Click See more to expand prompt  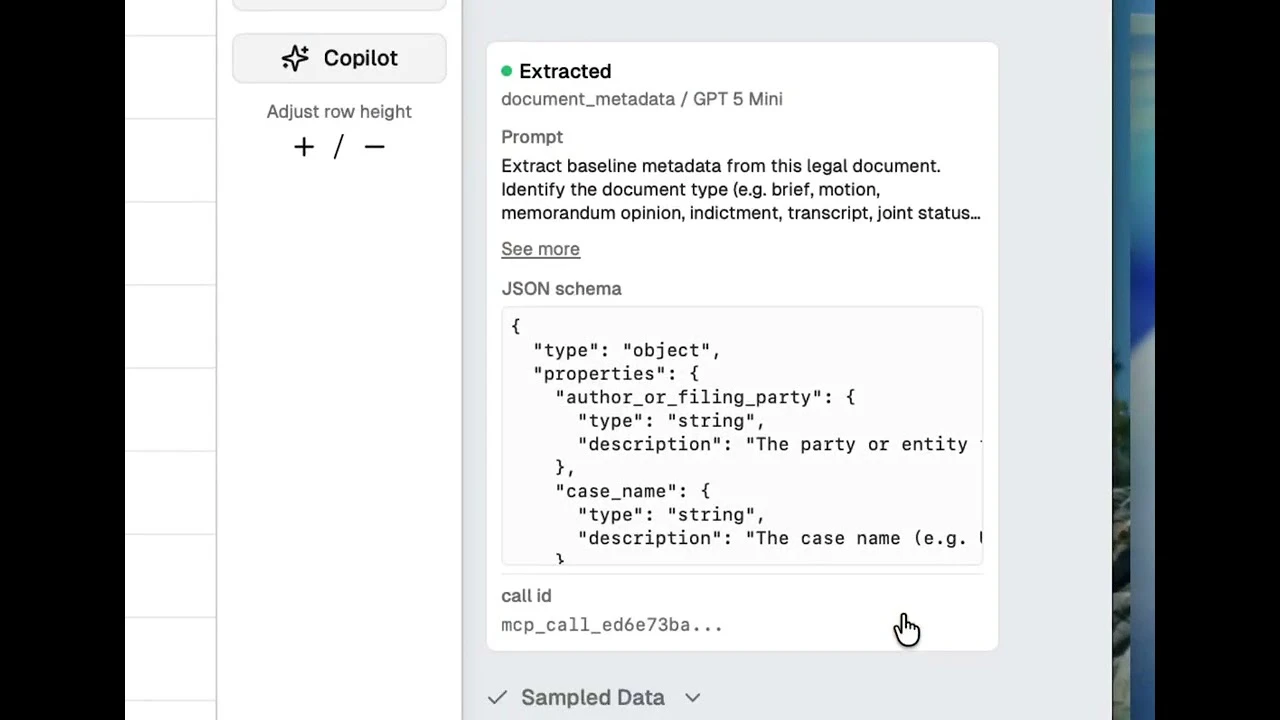540,249
